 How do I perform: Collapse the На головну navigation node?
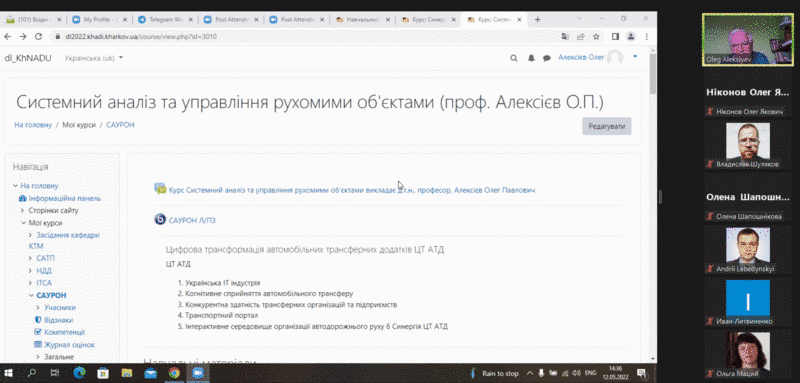(x=16, y=186)
